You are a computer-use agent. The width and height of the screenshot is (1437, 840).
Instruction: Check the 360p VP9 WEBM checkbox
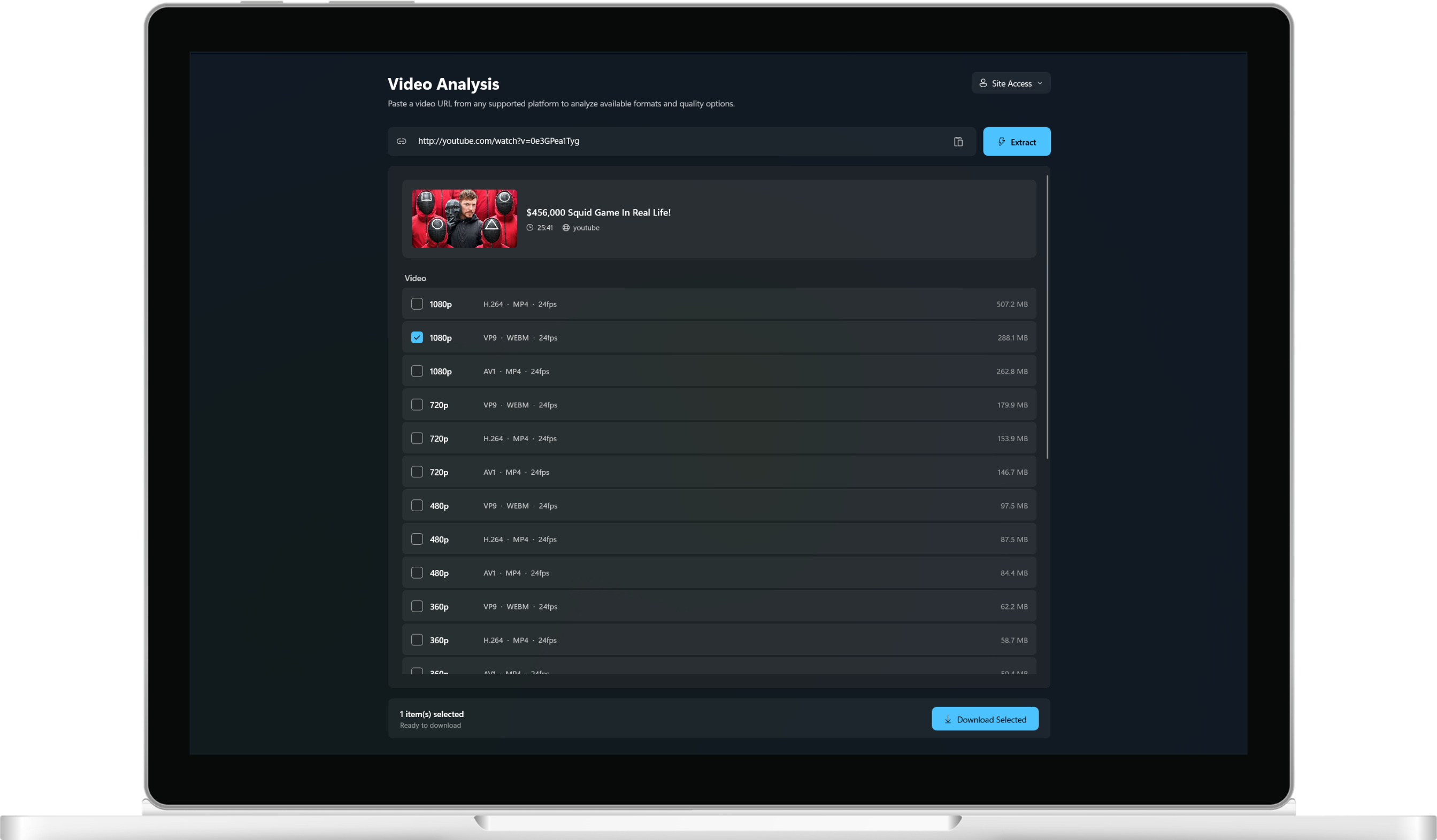pyautogui.click(x=417, y=606)
